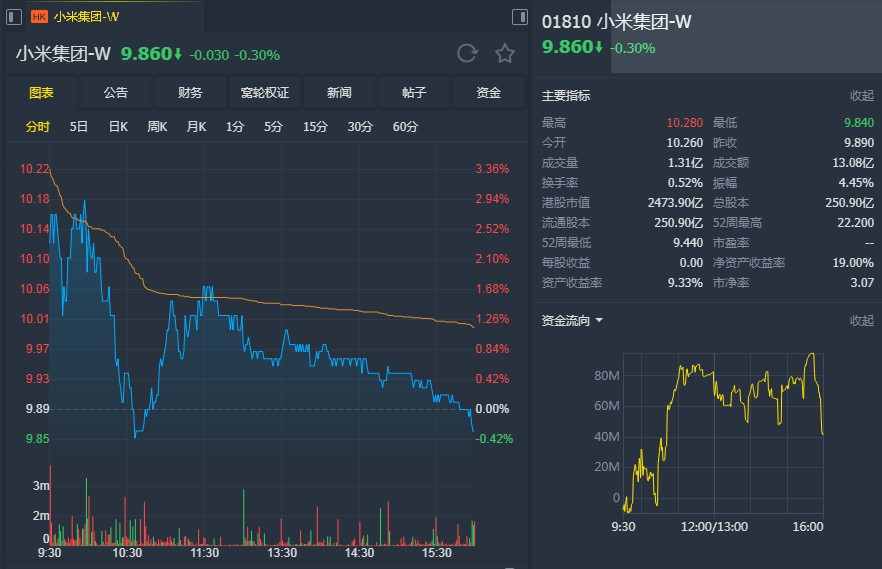Switch to the 窝轮权证 tab
The width and height of the screenshot is (882, 569).
pyautogui.click(x=264, y=93)
